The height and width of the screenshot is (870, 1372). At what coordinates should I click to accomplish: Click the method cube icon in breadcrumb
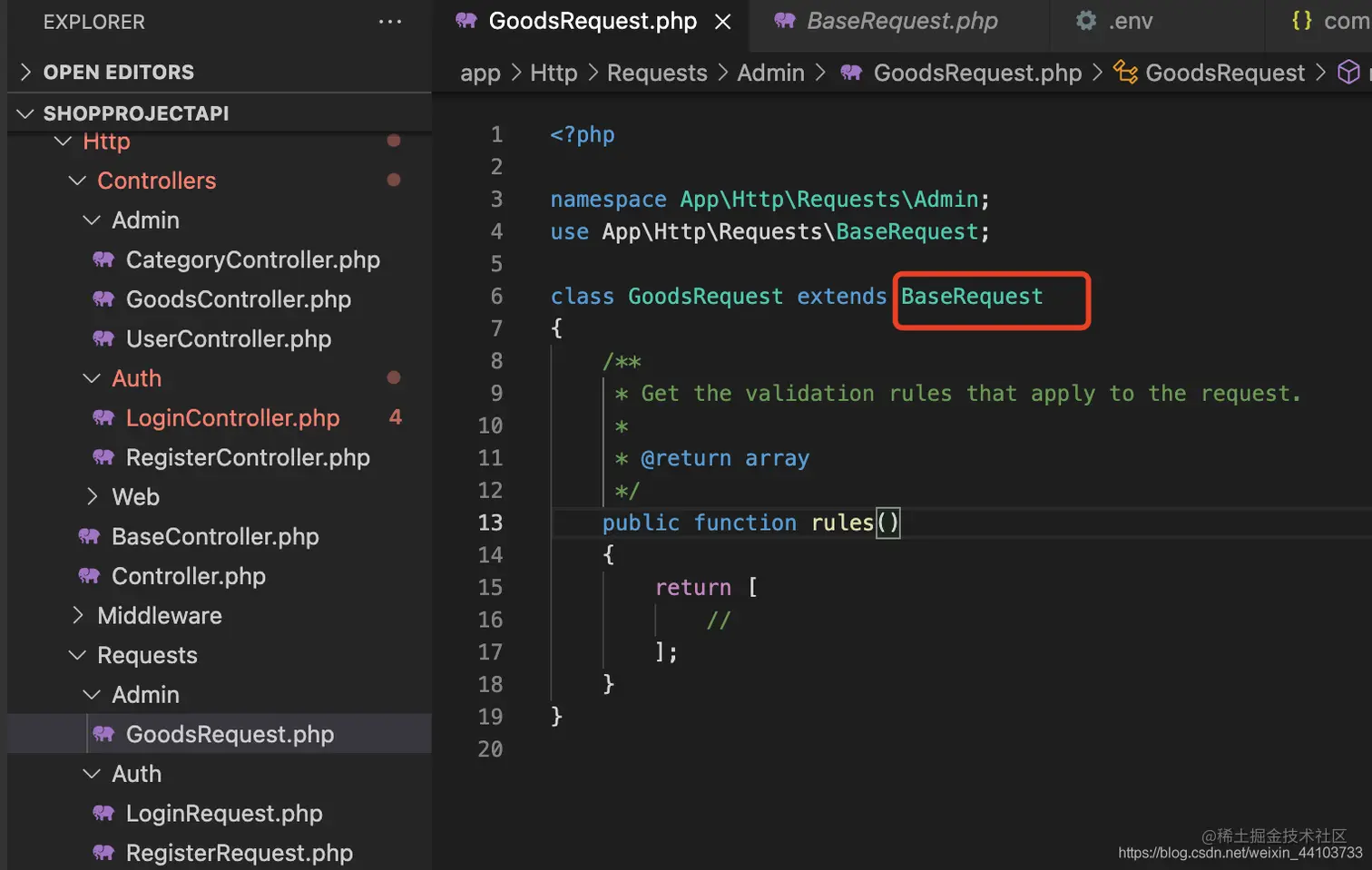coord(1349,72)
